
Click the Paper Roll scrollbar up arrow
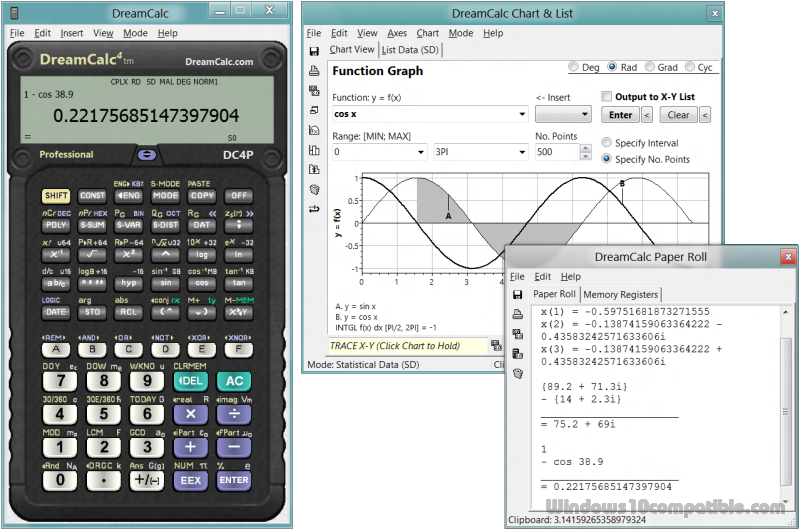[786, 312]
